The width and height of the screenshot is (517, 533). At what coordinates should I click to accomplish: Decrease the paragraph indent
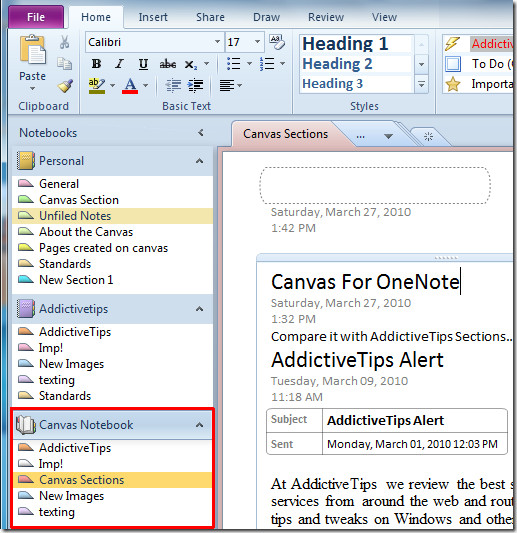click(x=173, y=85)
